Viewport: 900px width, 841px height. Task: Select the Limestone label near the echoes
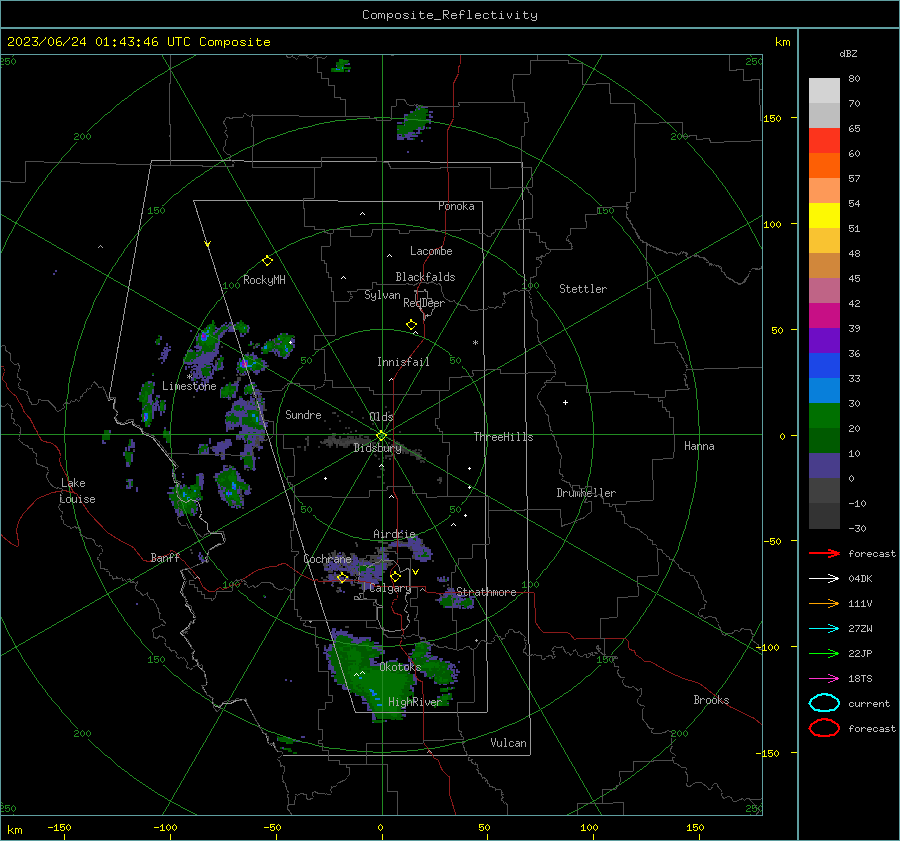tap(189, 386)
